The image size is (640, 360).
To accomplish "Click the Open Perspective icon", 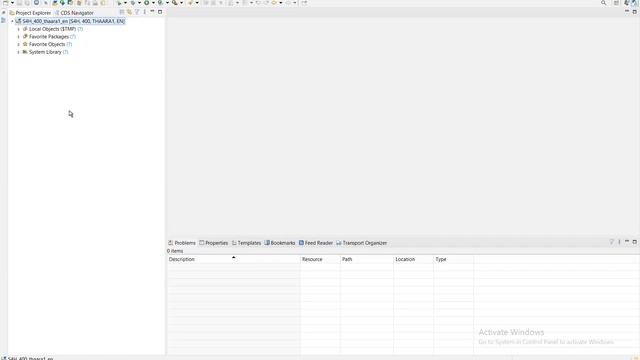I will point(616,3).
